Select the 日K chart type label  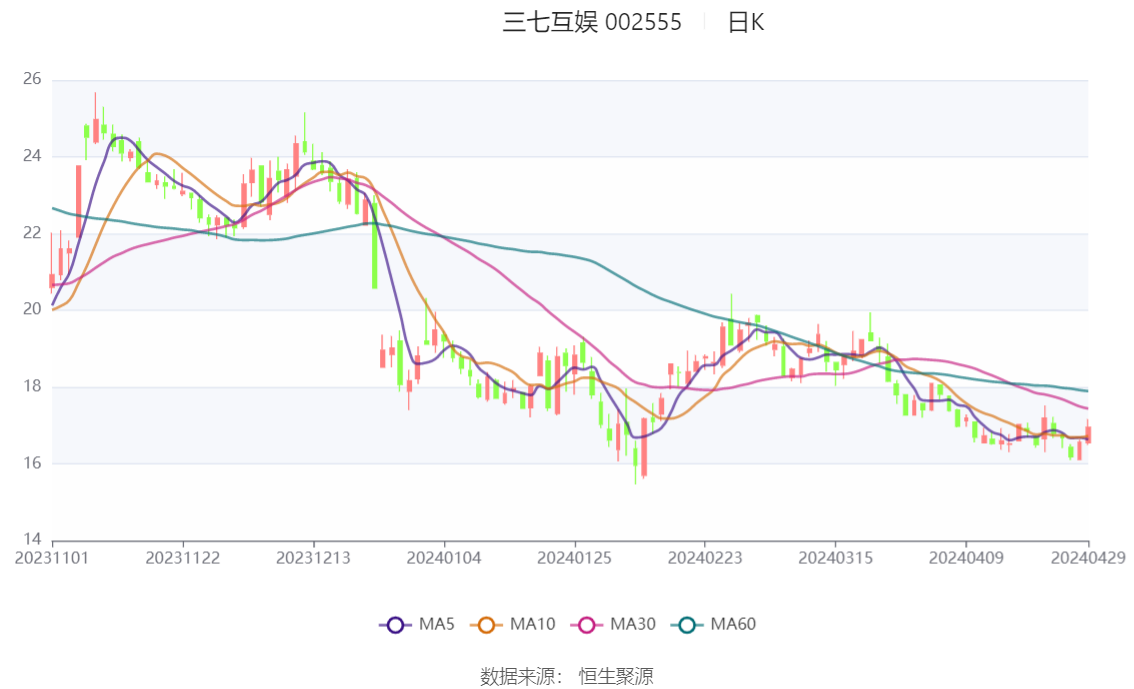pyautogui.click(x=746, y=22)
